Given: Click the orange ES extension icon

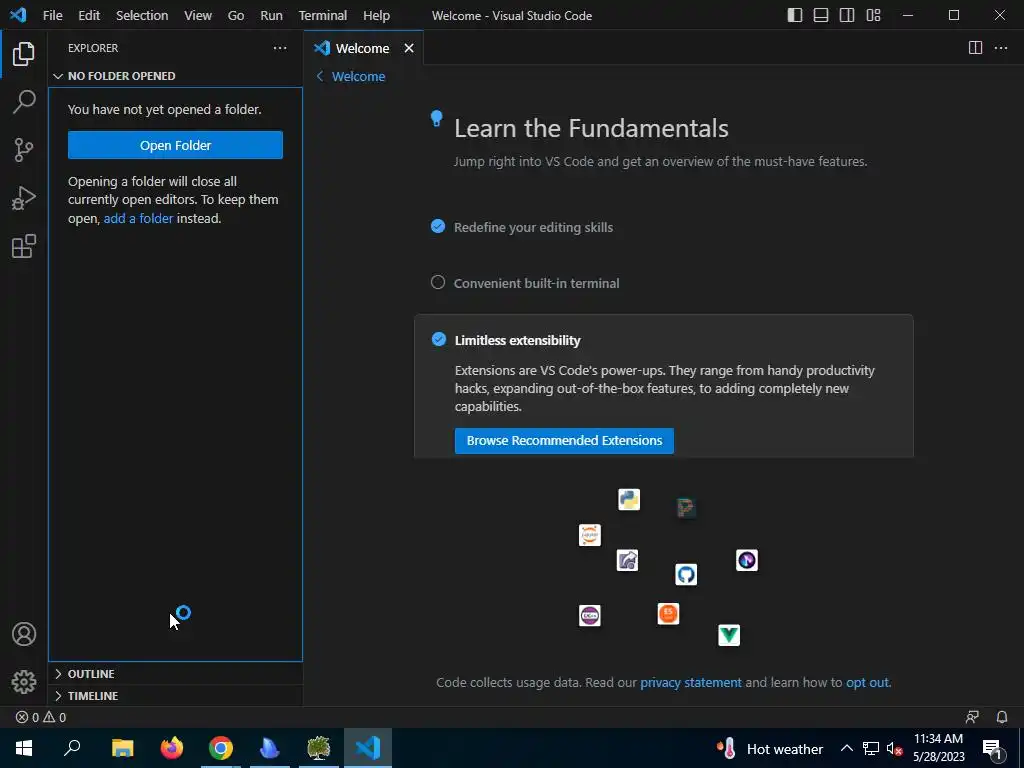Looking at the screenshot, I should click(668, 614).
